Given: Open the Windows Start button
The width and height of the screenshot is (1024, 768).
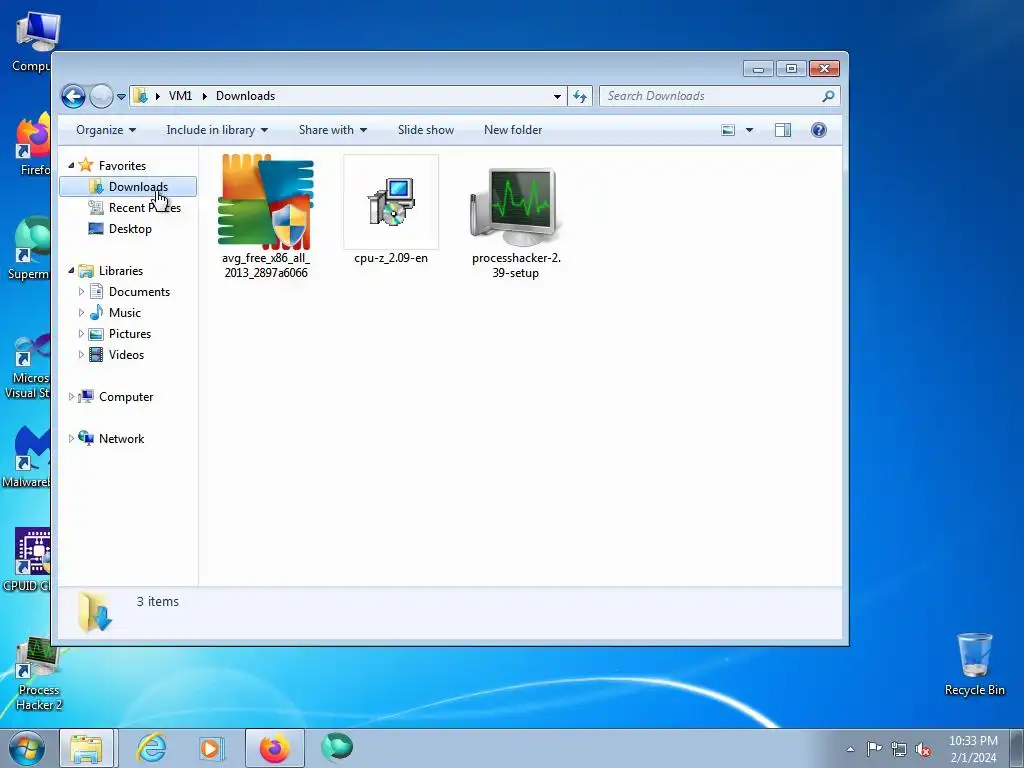Looking at the screenshot, I should 26,748.
